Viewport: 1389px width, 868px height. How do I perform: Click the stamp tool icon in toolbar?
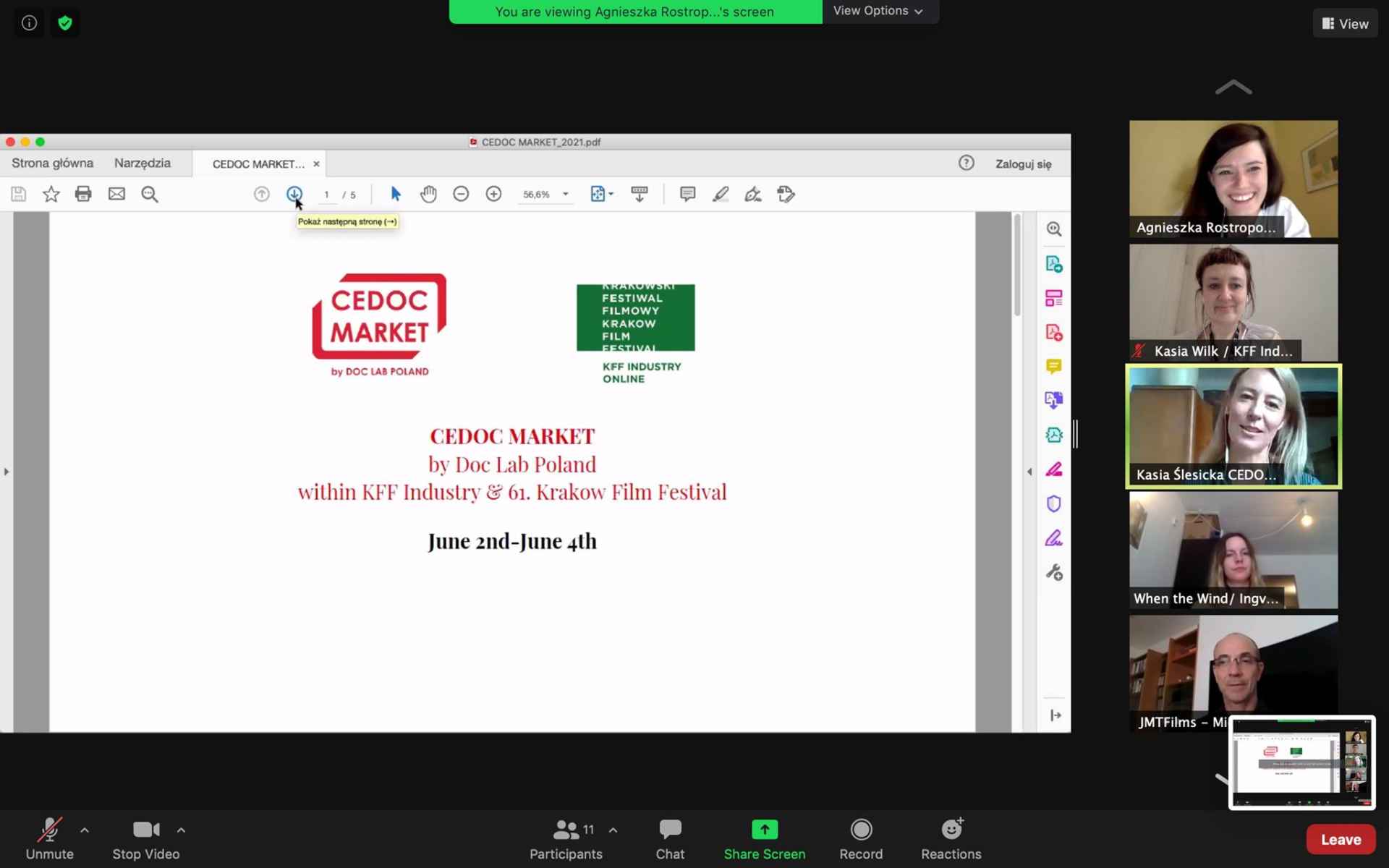pyautogui.click(x=786, y=194)
